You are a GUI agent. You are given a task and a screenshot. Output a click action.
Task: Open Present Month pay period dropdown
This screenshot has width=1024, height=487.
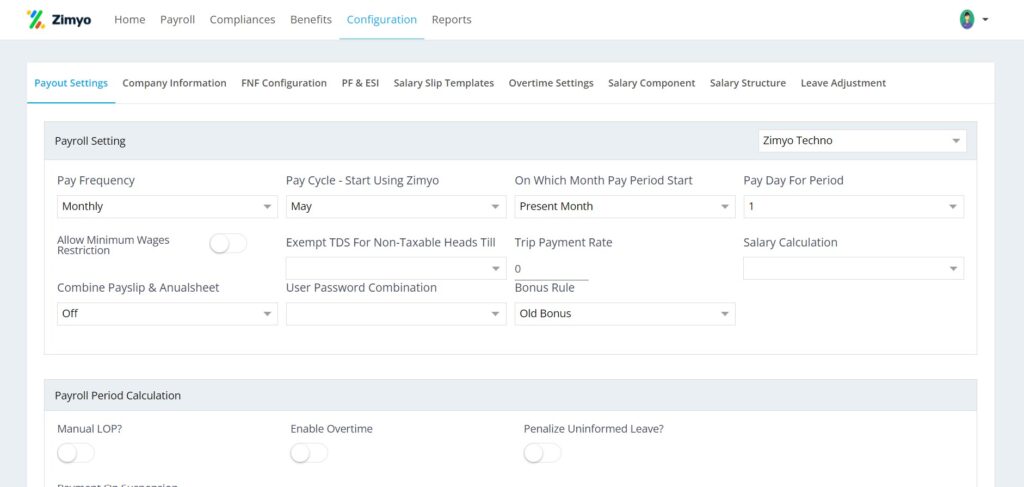625,206
